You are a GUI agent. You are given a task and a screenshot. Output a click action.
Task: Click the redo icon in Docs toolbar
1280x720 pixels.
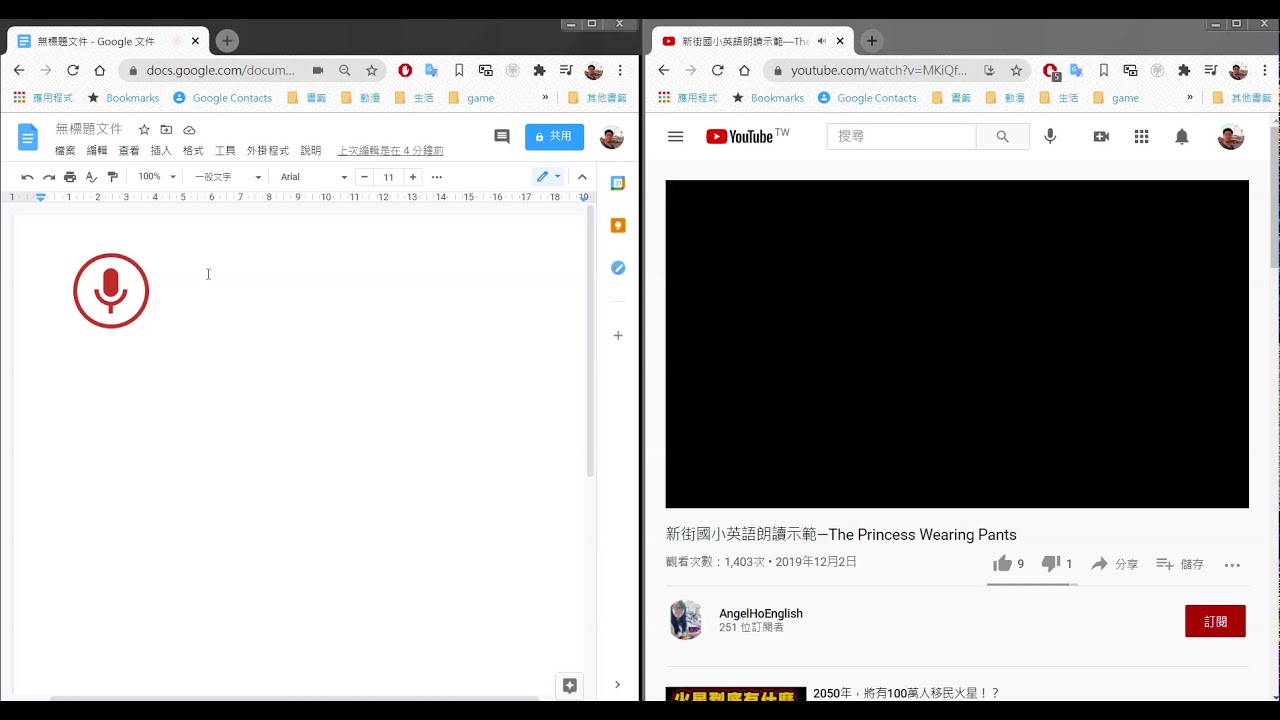pos(48,177)
